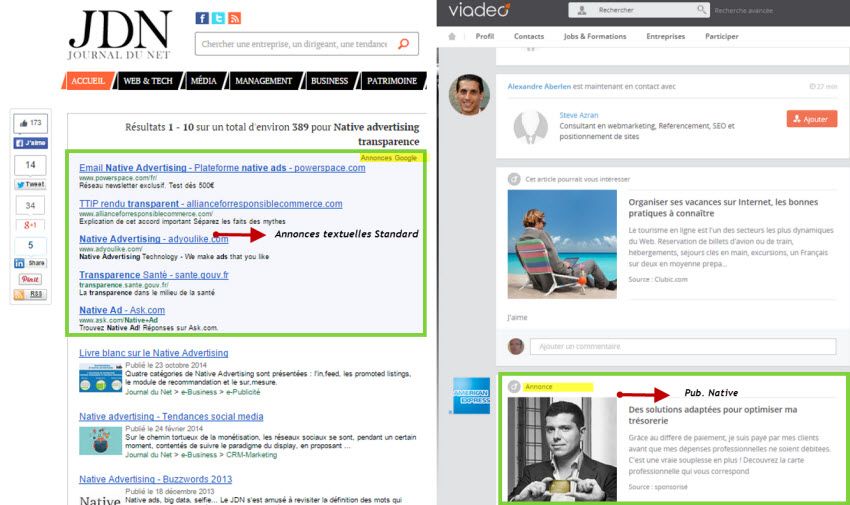Open Email Native Advertising powerspace ad link
The width and height of the screenshot is (850, 505).
tap(222, 168)
